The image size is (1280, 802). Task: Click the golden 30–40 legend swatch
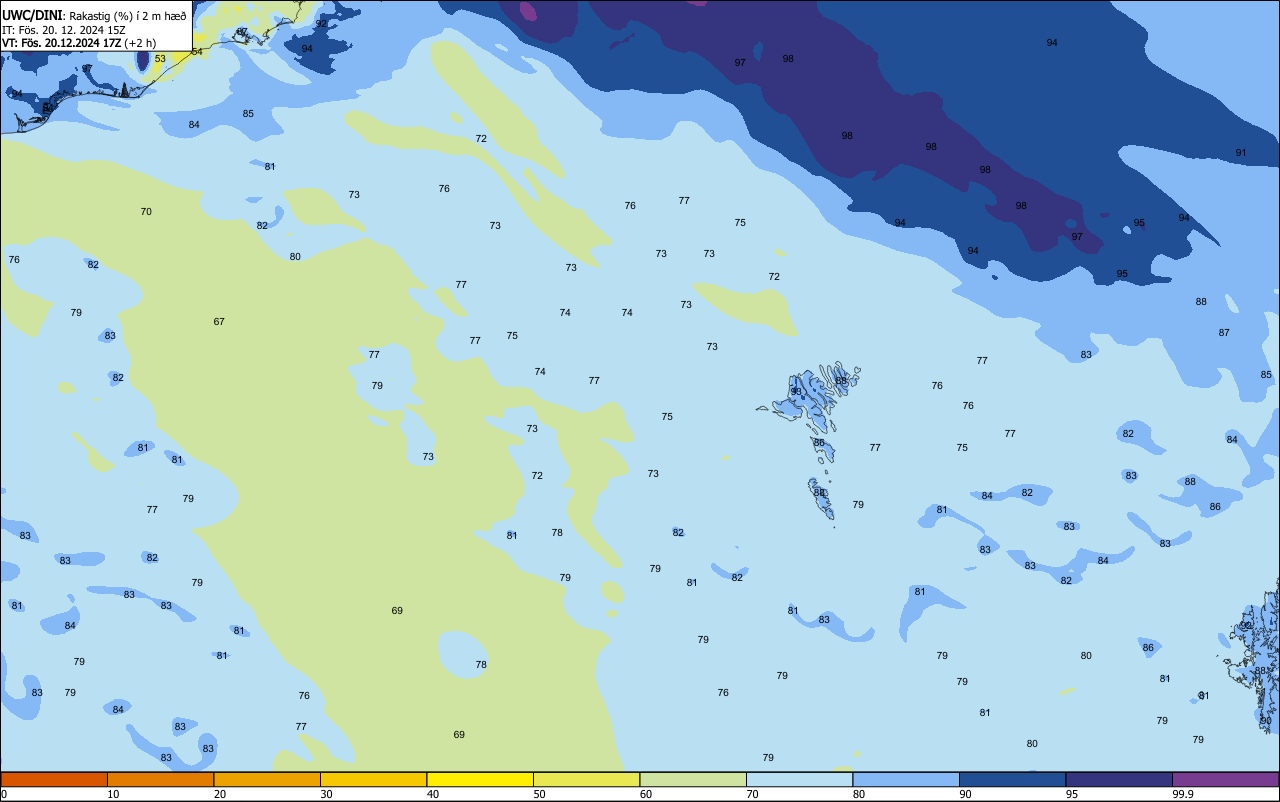(373, 779)
